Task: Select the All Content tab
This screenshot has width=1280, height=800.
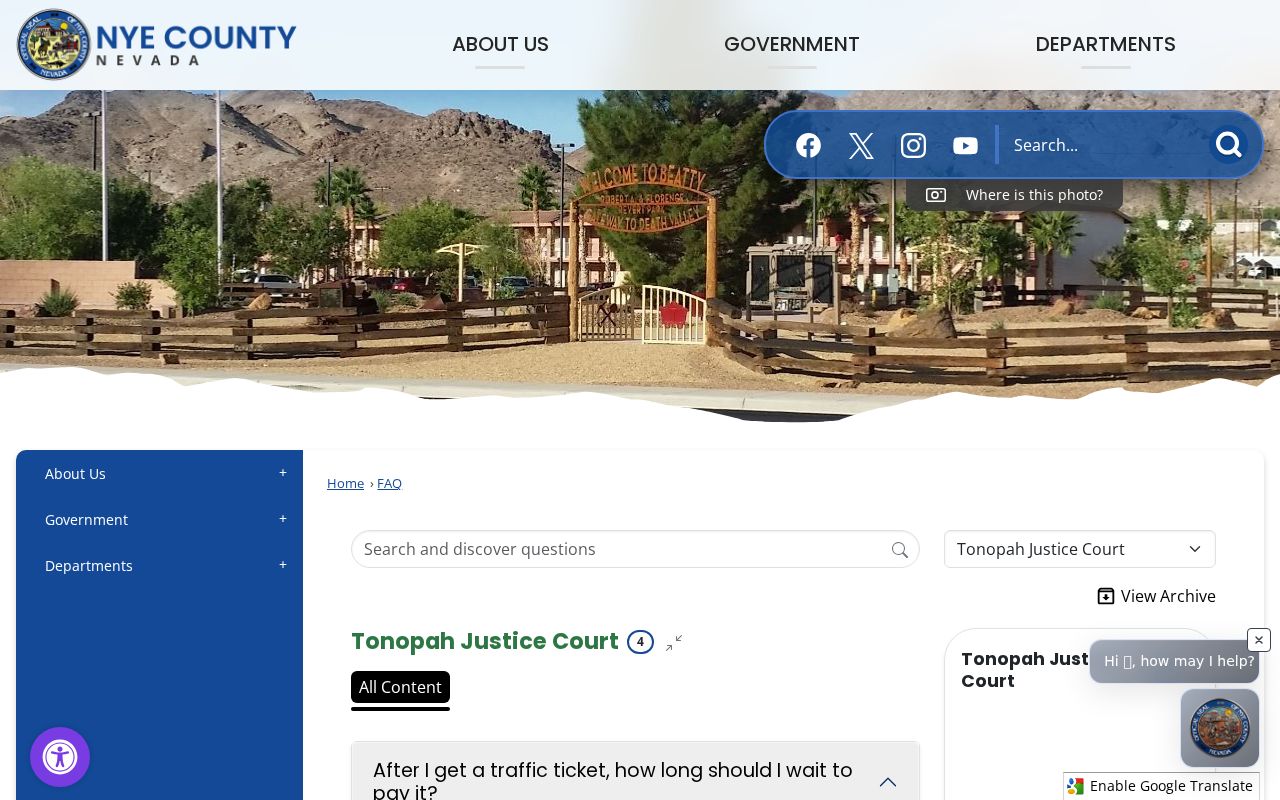Action: [400, 687]
